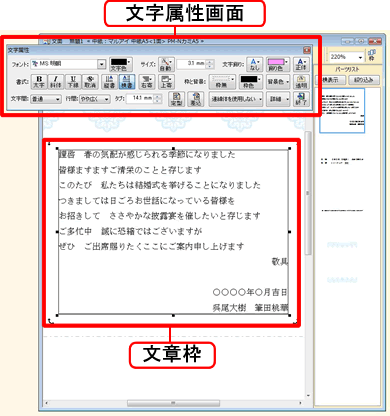Open the decoration color (飾り色) swatch
390x416 pixels.
coord(277,64)
